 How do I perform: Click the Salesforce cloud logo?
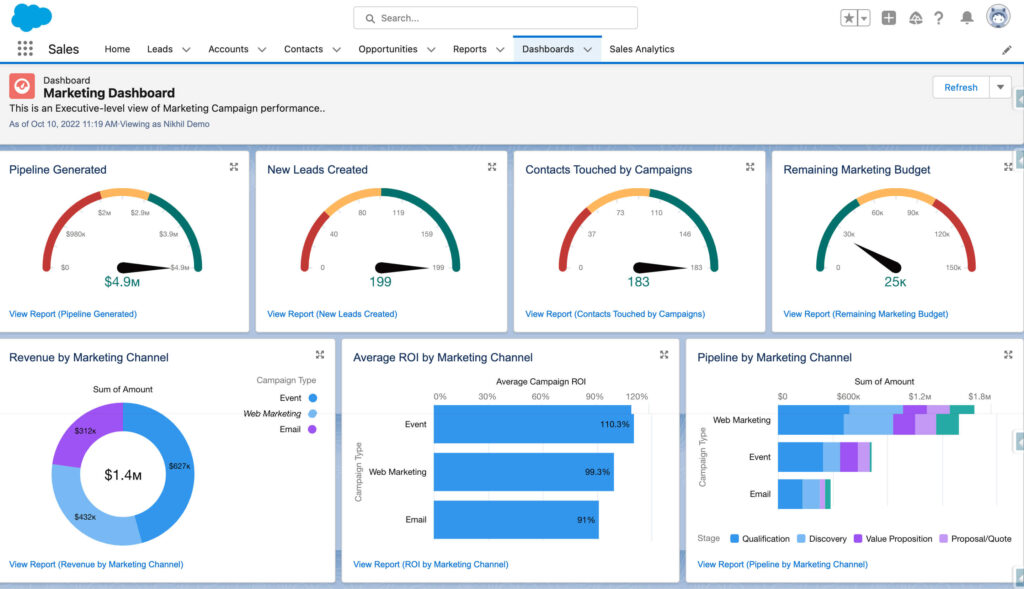pyautogui.click(x=31, y=17)
